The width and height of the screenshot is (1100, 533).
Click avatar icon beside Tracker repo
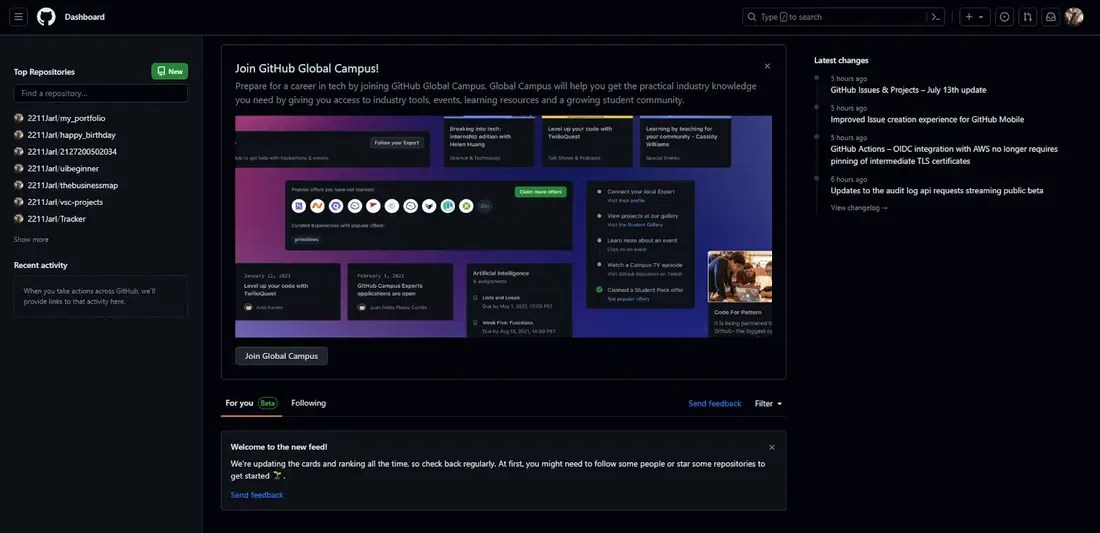(19, 219)
